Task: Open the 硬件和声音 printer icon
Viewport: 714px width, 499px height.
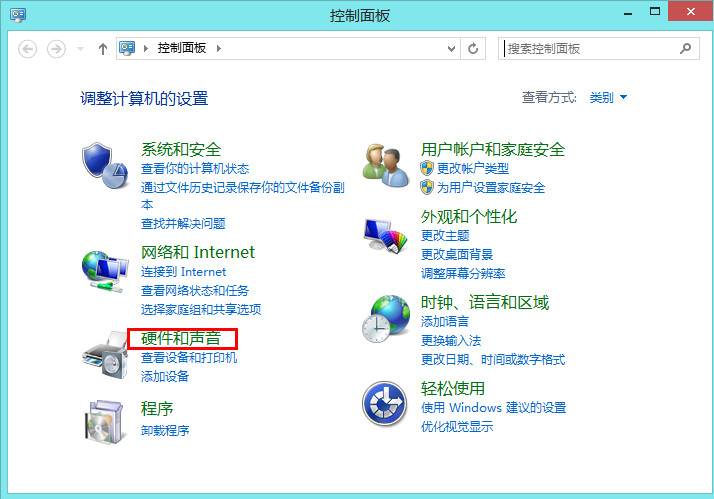Action: pyautogui.click(x=105, y=355)
